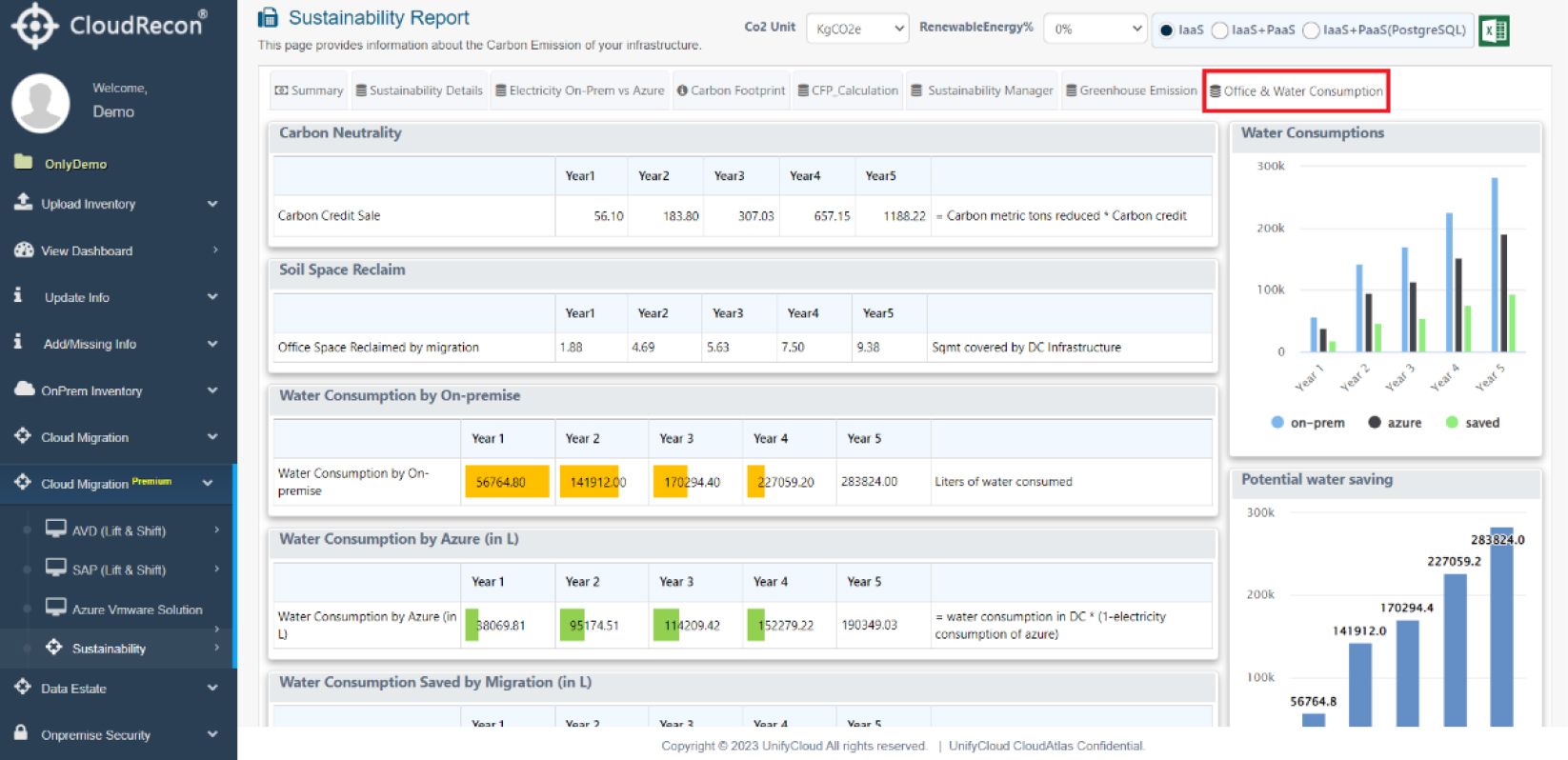Click the Onpremise Security lock icon
1568x760 pixels.
pos(21,732)
